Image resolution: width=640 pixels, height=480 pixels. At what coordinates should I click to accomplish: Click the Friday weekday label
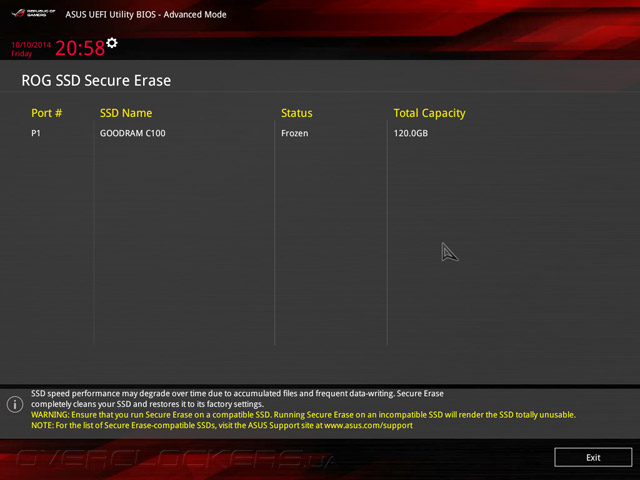coord(22,54)
